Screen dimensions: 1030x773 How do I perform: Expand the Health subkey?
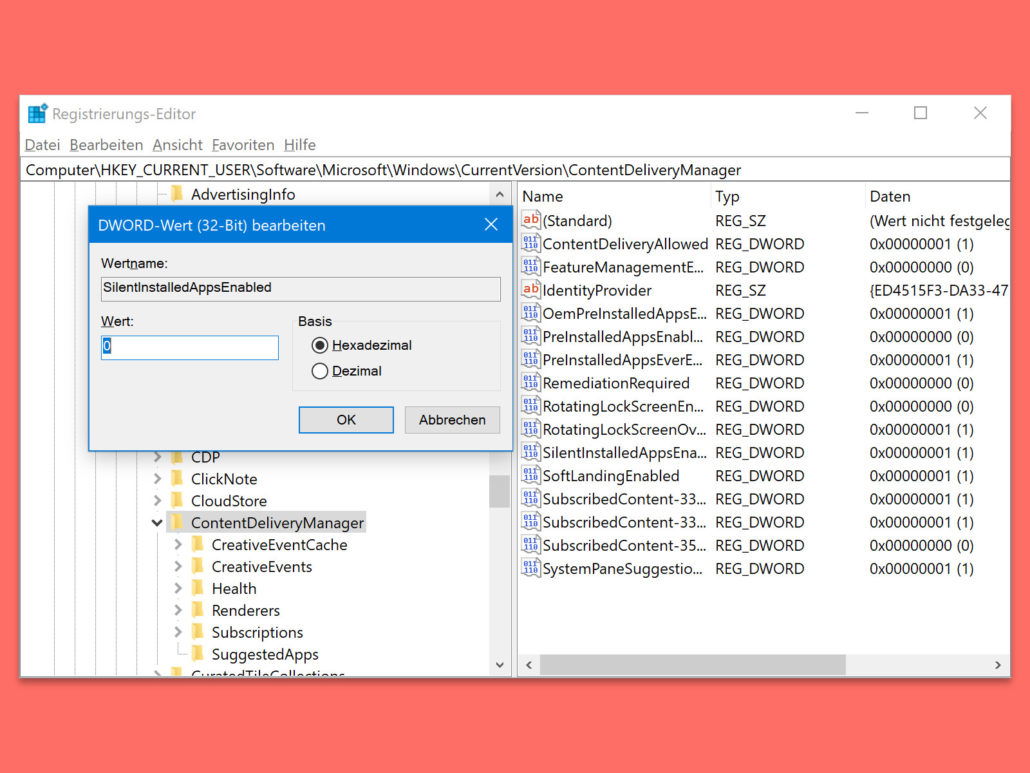tap(178, 588)
